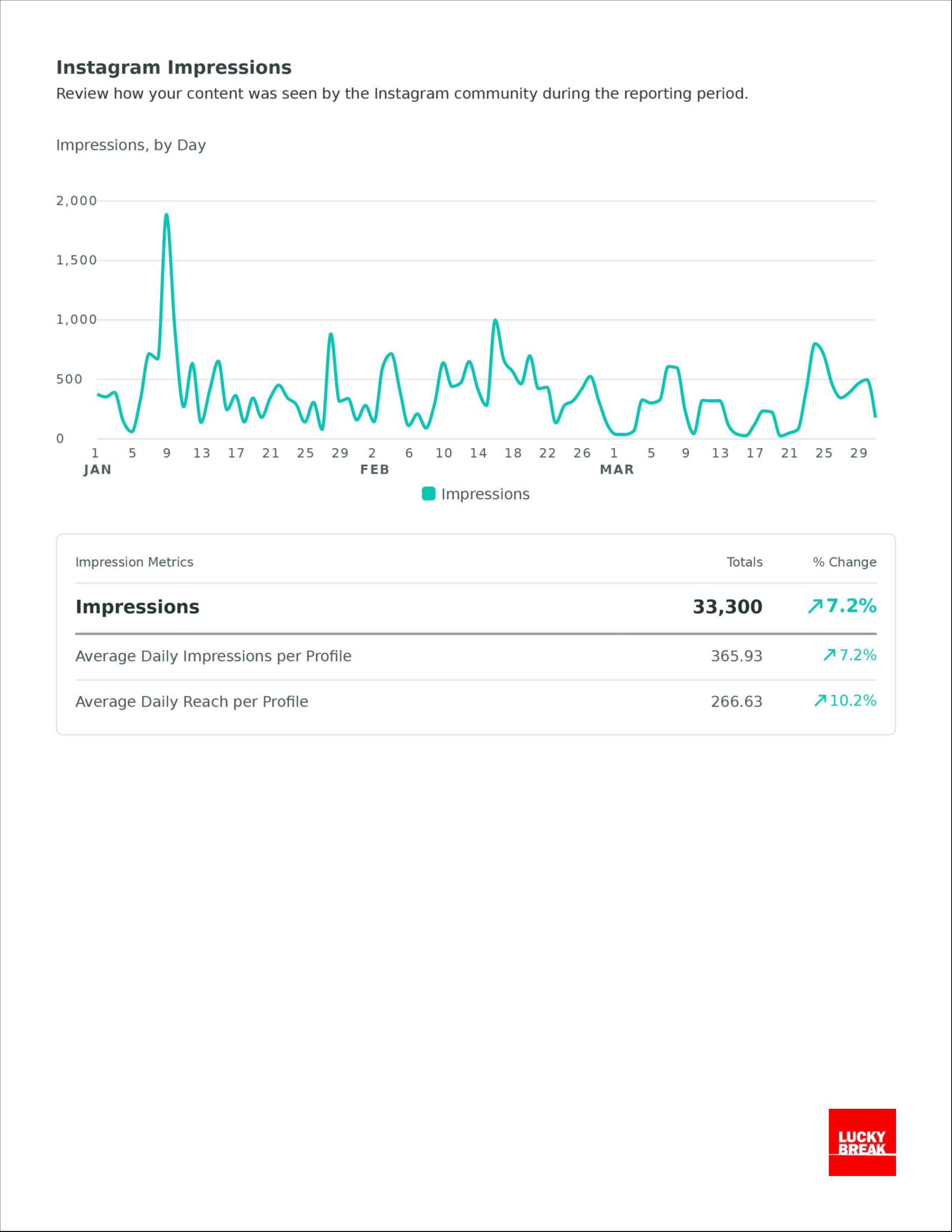This screenshot has height=1232, width=952.
Task: Select the Totals column header
Action: pyautogui.click(x=744, y=562)
